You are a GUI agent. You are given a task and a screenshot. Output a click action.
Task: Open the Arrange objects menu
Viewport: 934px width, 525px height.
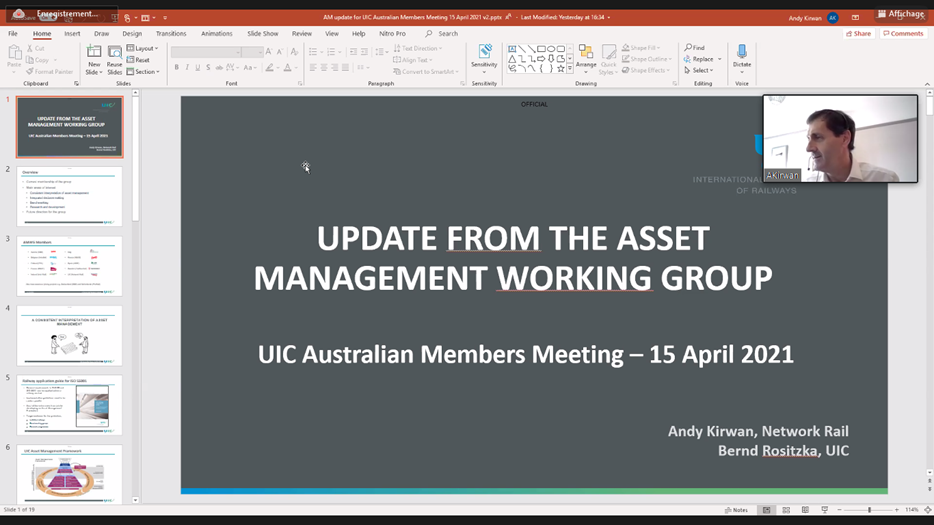(586, 60)
